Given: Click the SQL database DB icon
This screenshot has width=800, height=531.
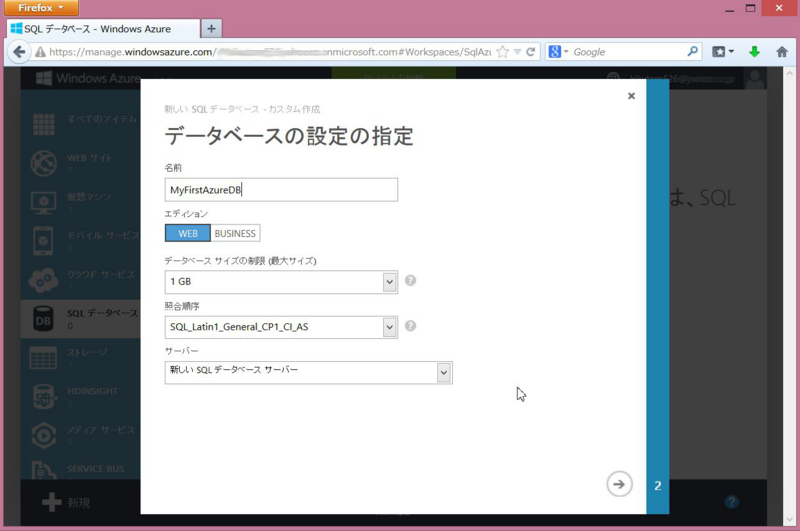Looking at the screenshot, I should (x=43, y=319).
